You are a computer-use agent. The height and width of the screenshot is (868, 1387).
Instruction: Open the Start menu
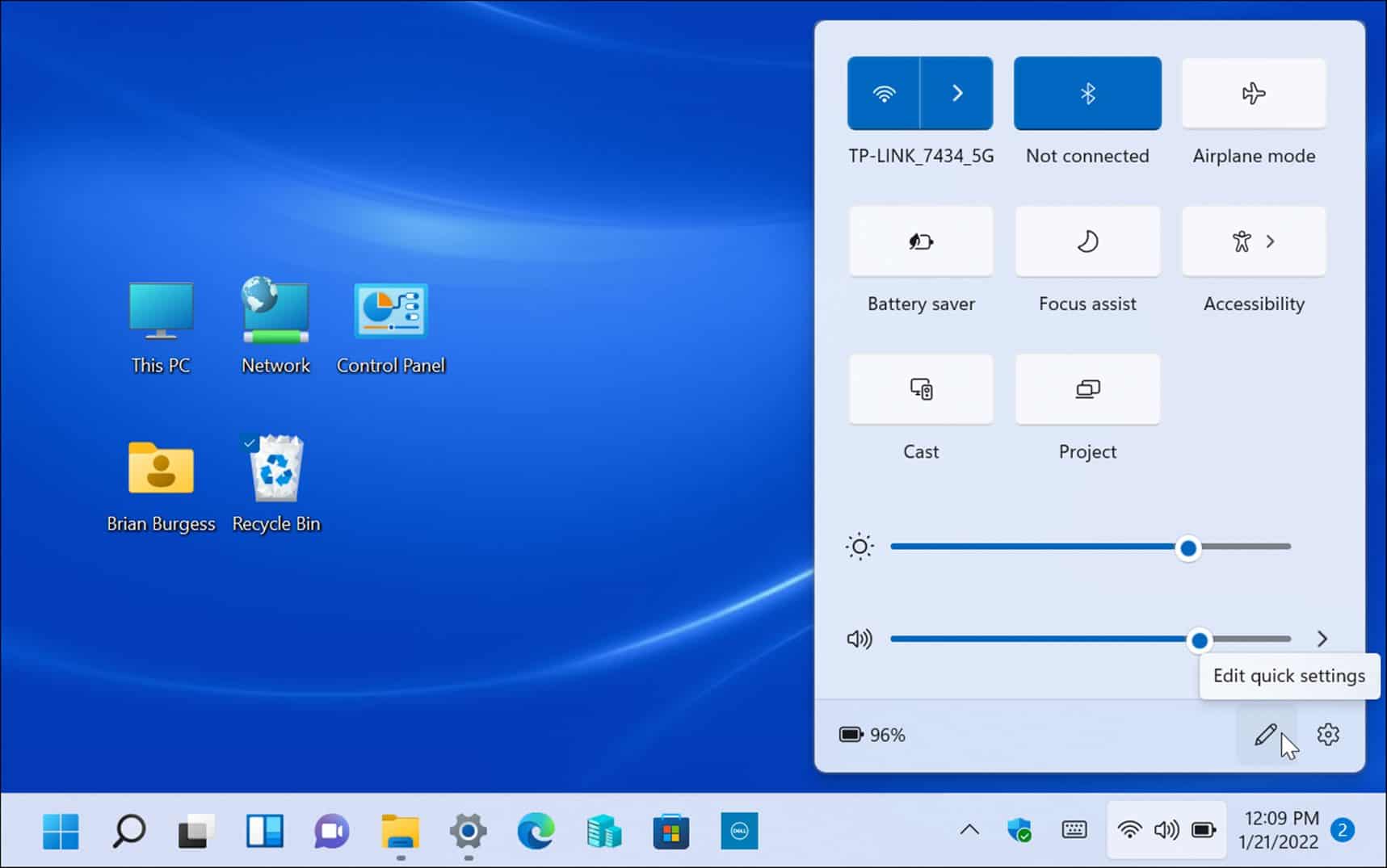click(x=60, y=829)
